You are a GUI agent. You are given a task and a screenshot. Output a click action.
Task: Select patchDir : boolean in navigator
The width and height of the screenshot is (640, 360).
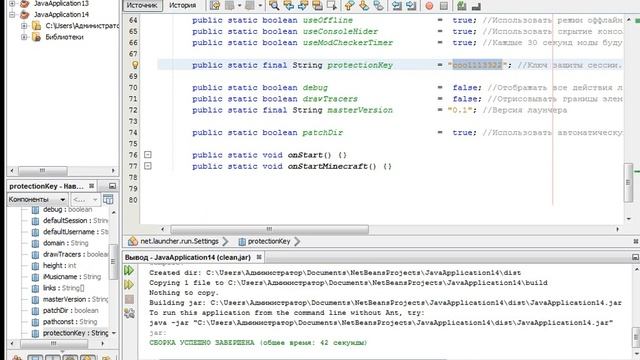click(x=70, y=310)
